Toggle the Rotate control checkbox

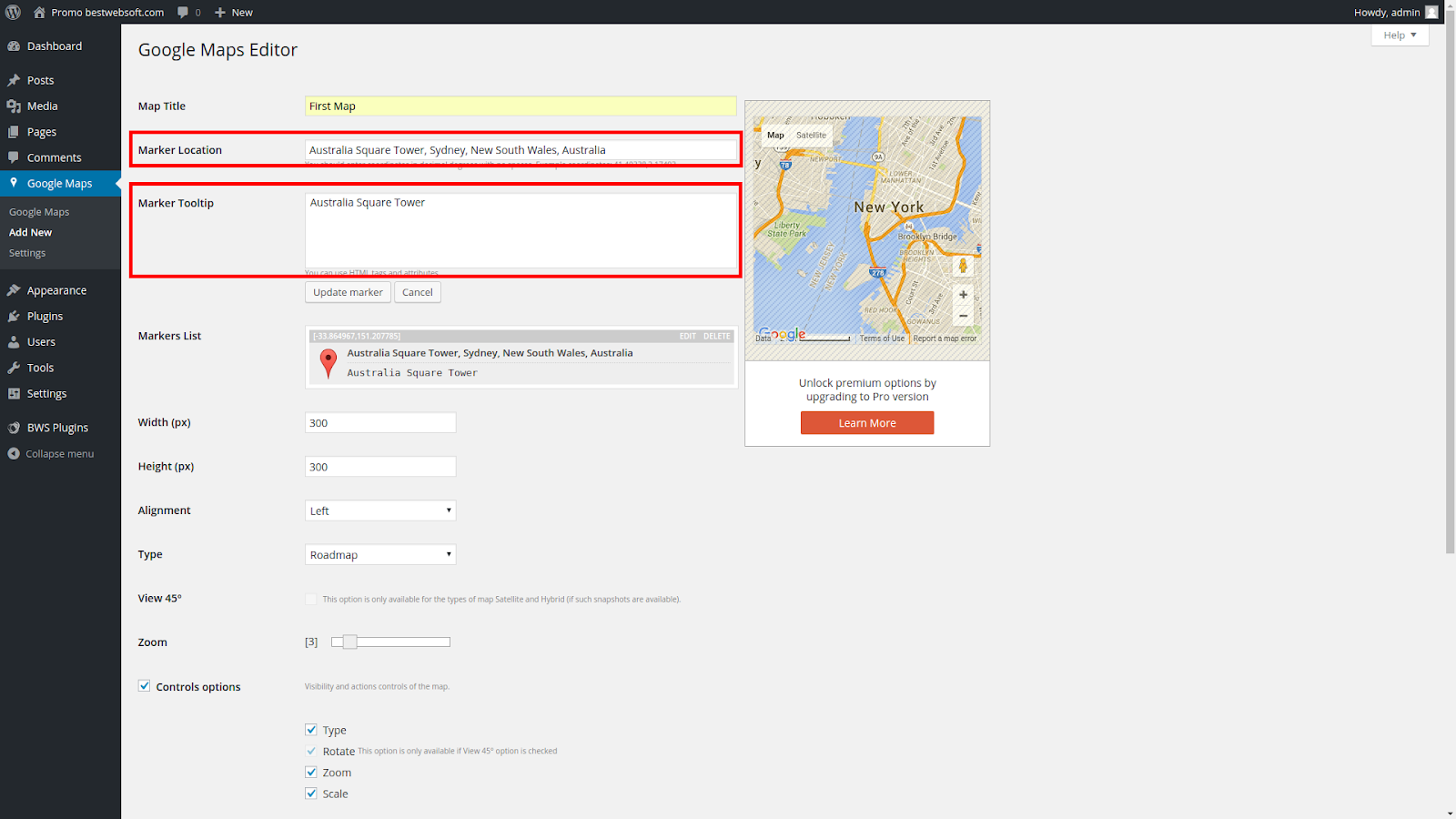(311, 751)
